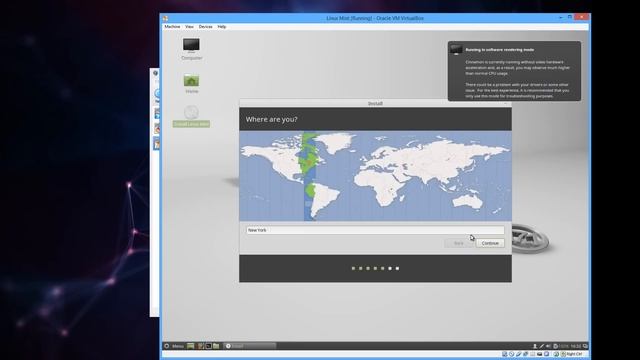Select the Computer desktop icon
The width and height of the screenshot is (640, 360).
tap(191, 49)
